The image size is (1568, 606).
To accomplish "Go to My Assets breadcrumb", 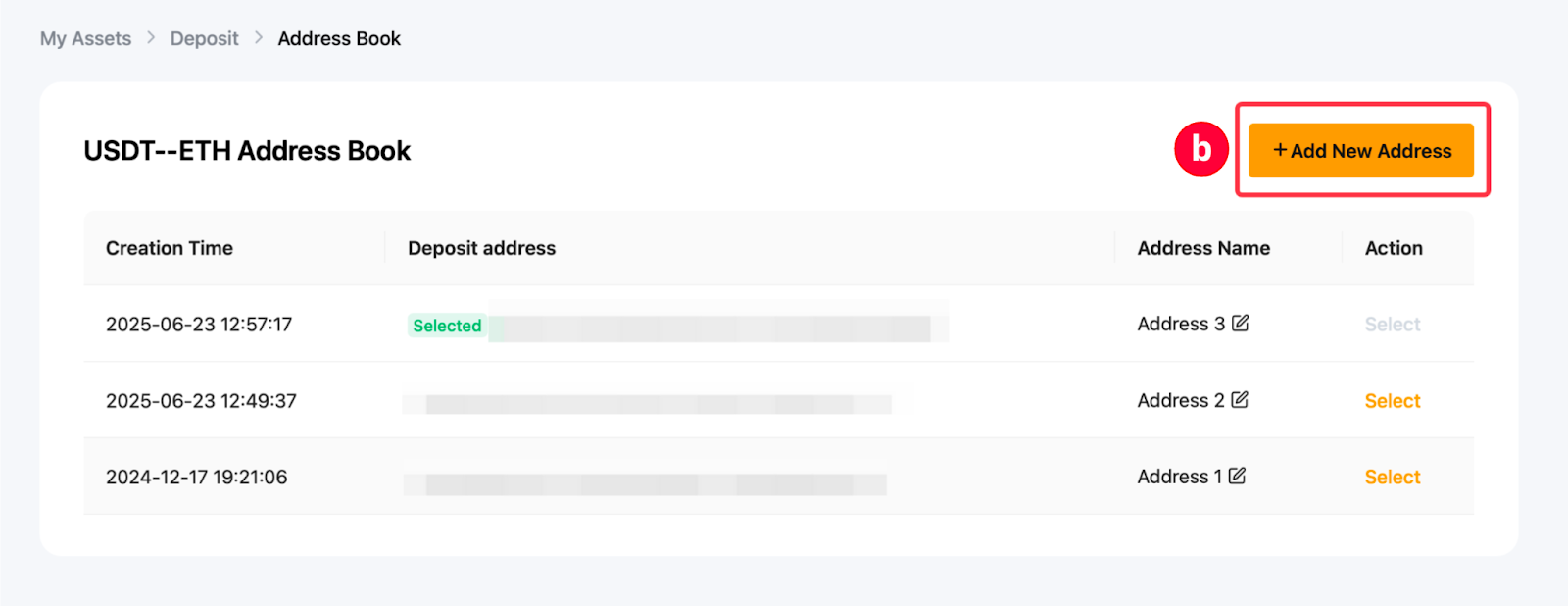I will (x=85, y=39).
